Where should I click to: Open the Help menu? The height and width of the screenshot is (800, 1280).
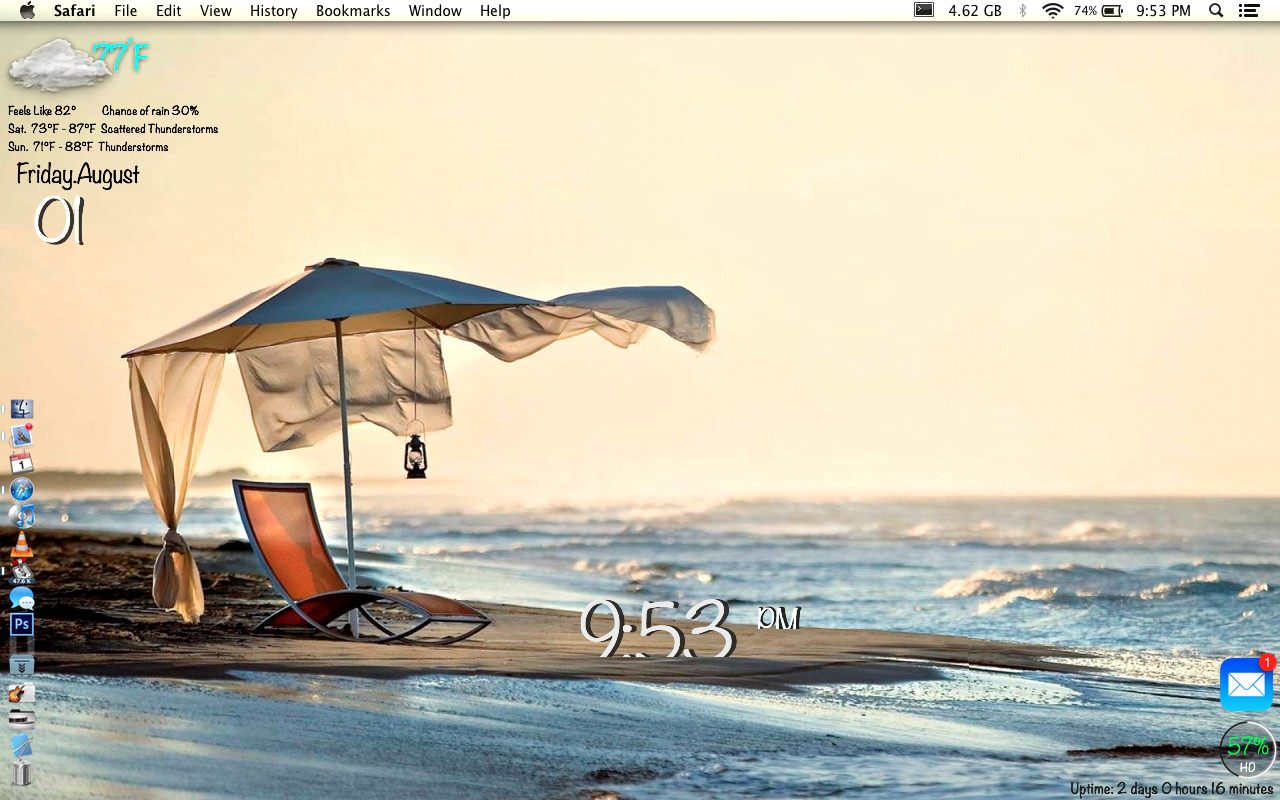[x=495, y=11]
